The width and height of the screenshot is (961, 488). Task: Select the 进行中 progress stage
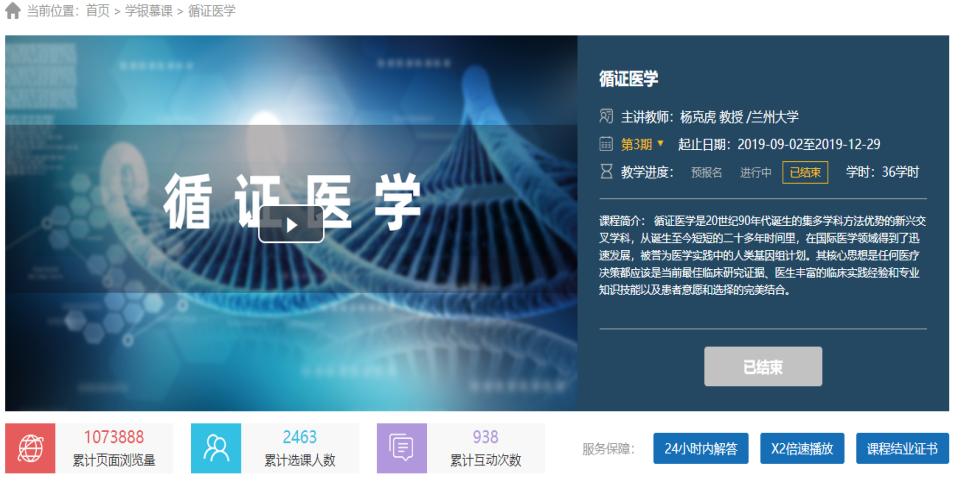pos(755,173)
